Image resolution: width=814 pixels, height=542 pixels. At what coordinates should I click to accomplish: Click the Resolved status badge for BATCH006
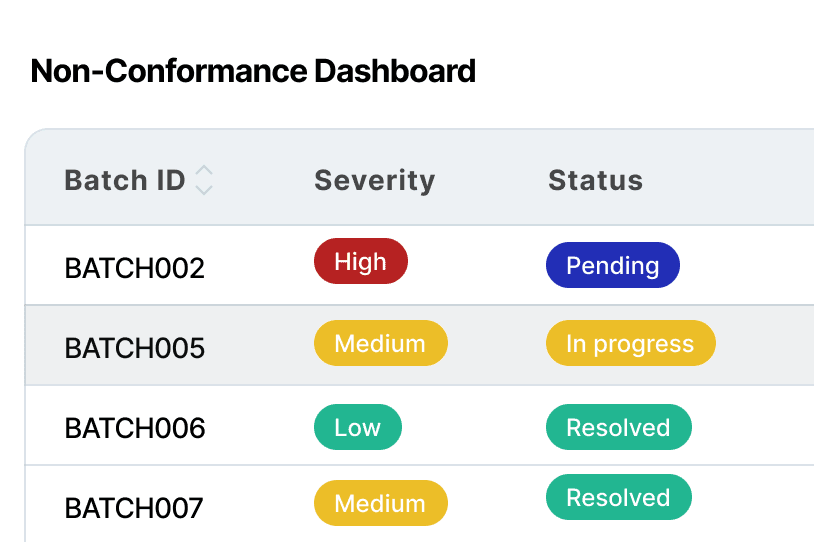pos(619,427)
